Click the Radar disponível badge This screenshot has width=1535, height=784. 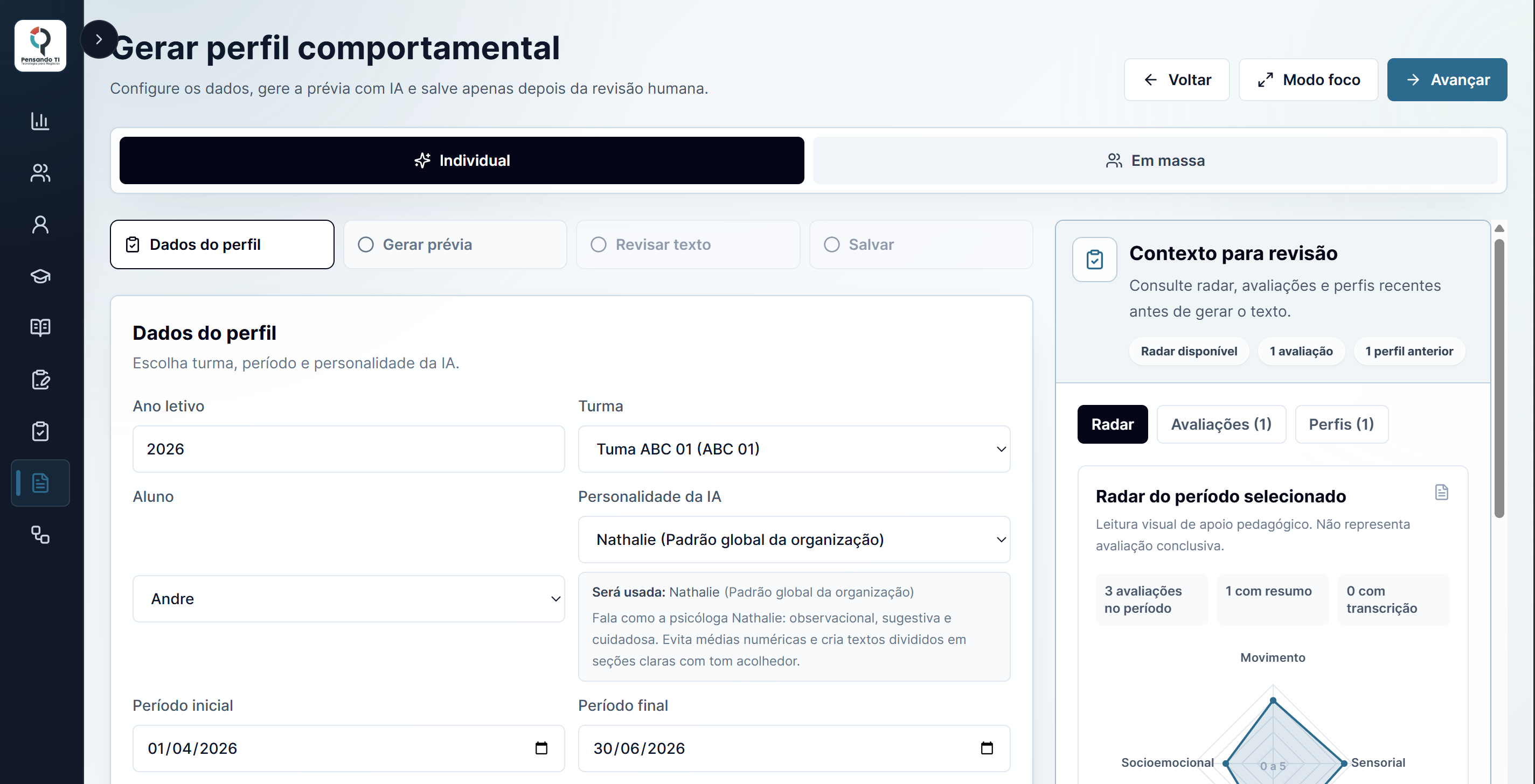[x=1189, y=351]
